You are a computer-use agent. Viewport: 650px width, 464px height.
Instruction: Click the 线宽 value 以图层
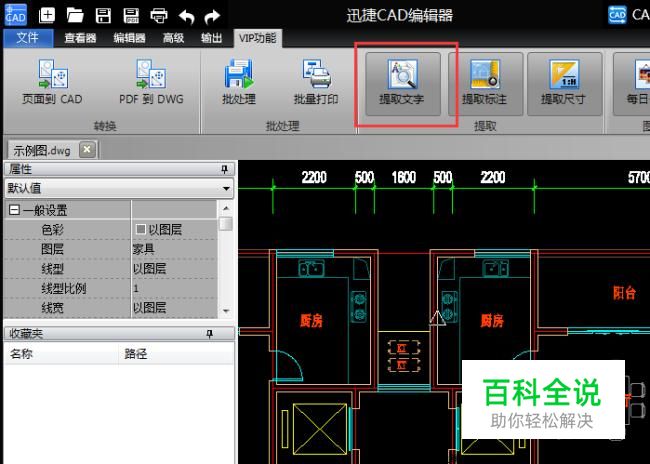149,308
